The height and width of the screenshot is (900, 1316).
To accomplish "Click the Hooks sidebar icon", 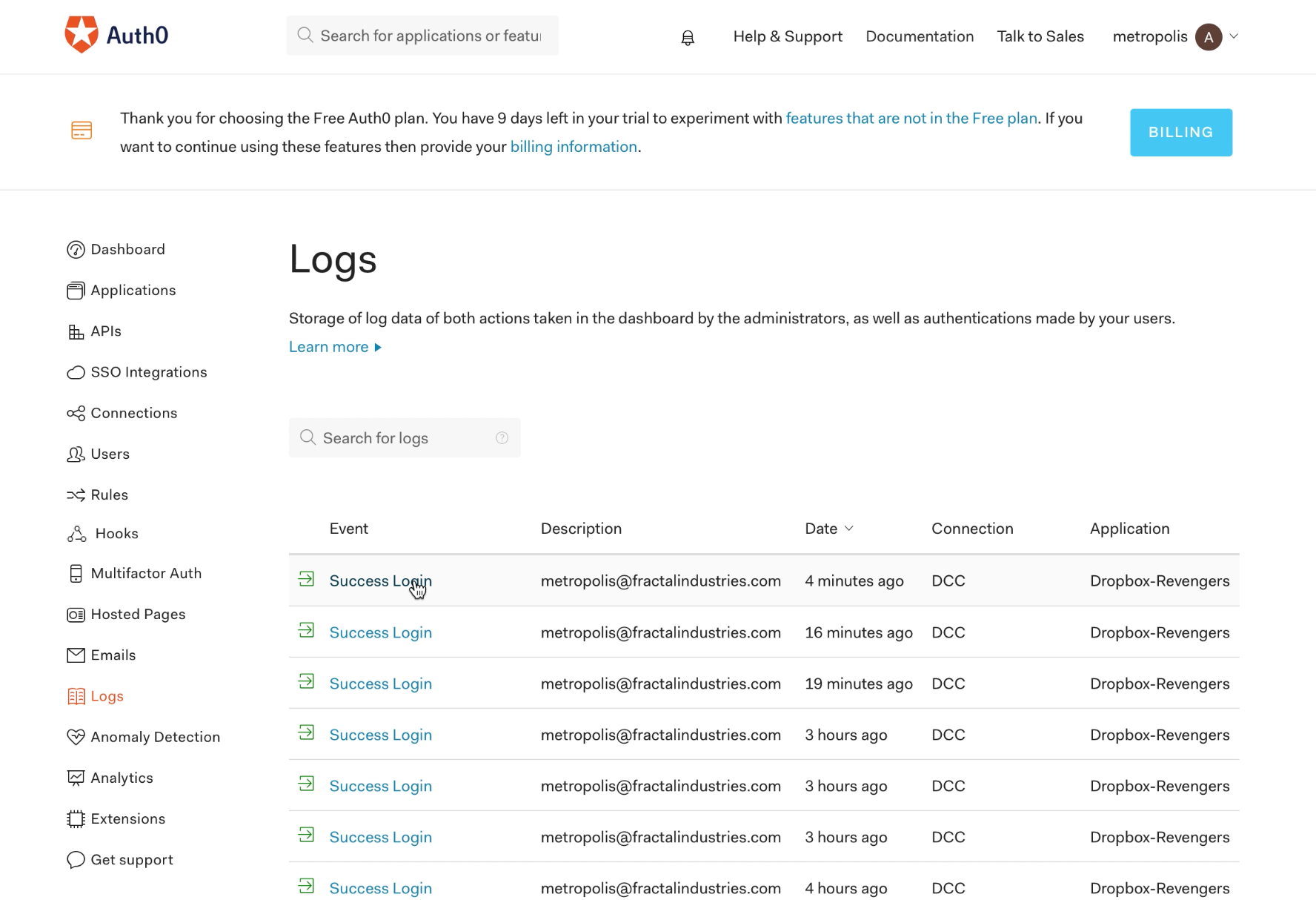I will pos(77,534).
